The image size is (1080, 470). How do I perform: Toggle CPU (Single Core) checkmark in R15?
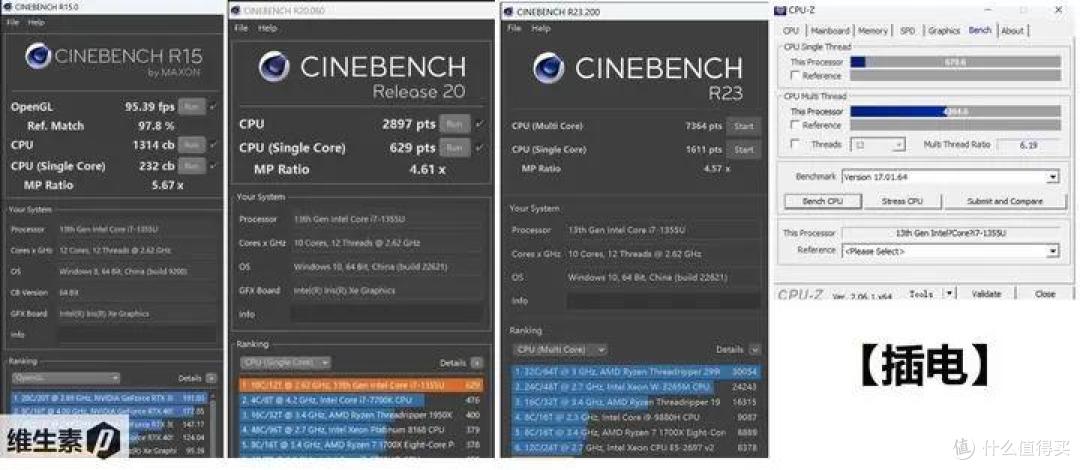point(213,166)
